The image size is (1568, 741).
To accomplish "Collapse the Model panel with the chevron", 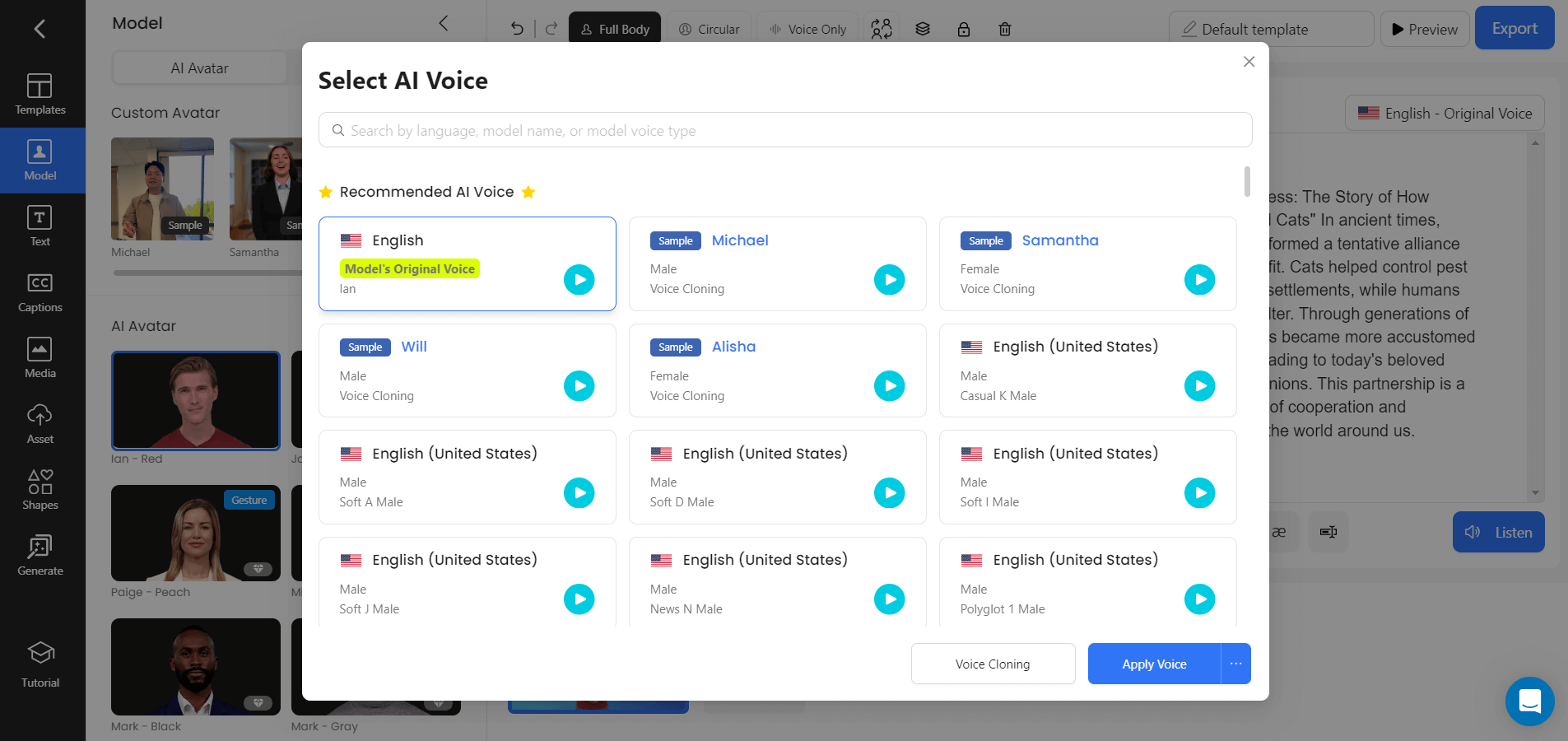I will pyautogui.click(x=444, y=23).
